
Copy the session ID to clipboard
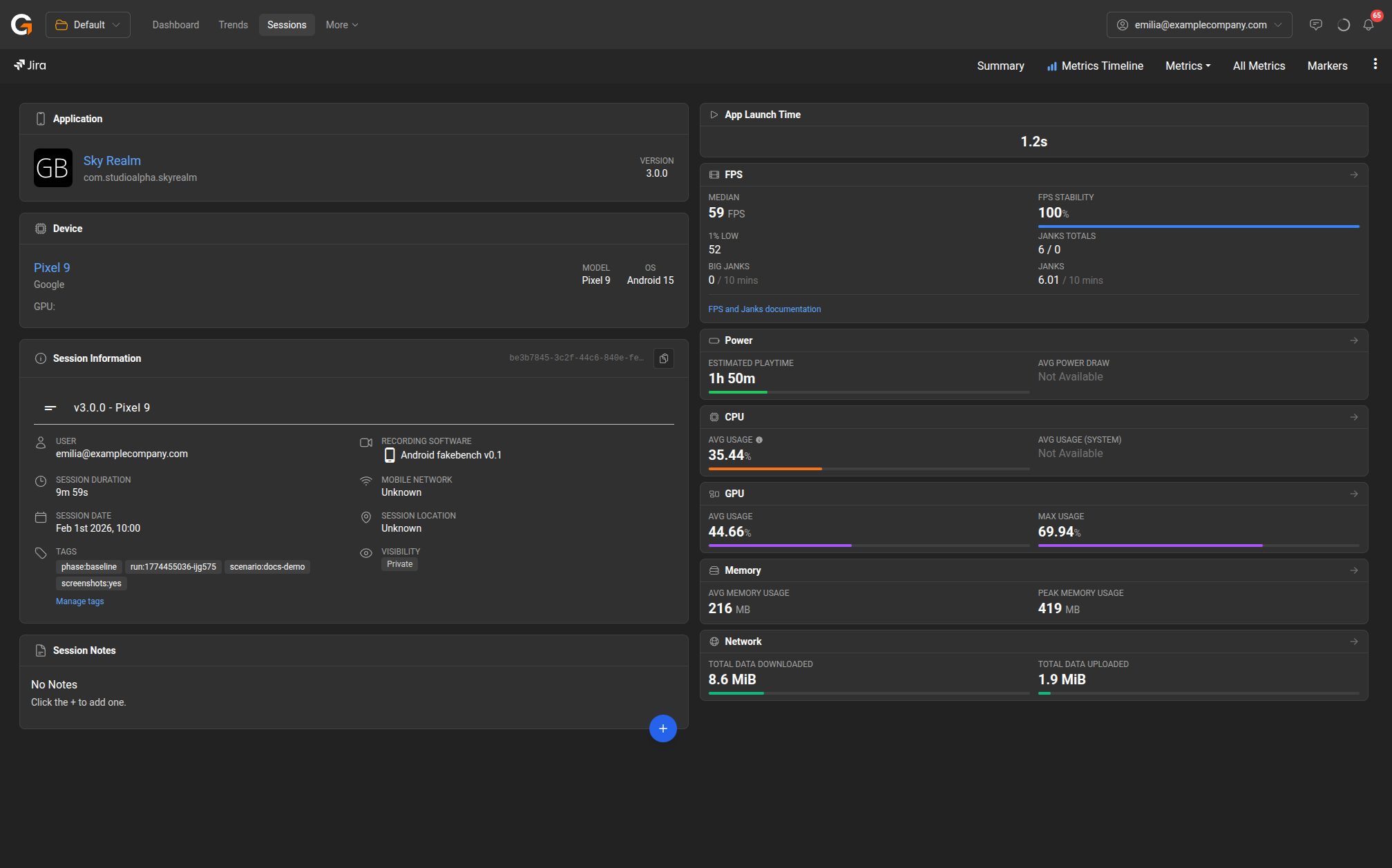click(x=663, y=358)
